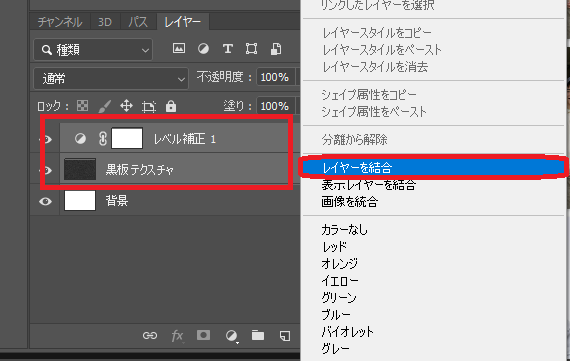Click 分離から解除 menu item
This screenshot has height=361, width=570.
coord(354,140)
